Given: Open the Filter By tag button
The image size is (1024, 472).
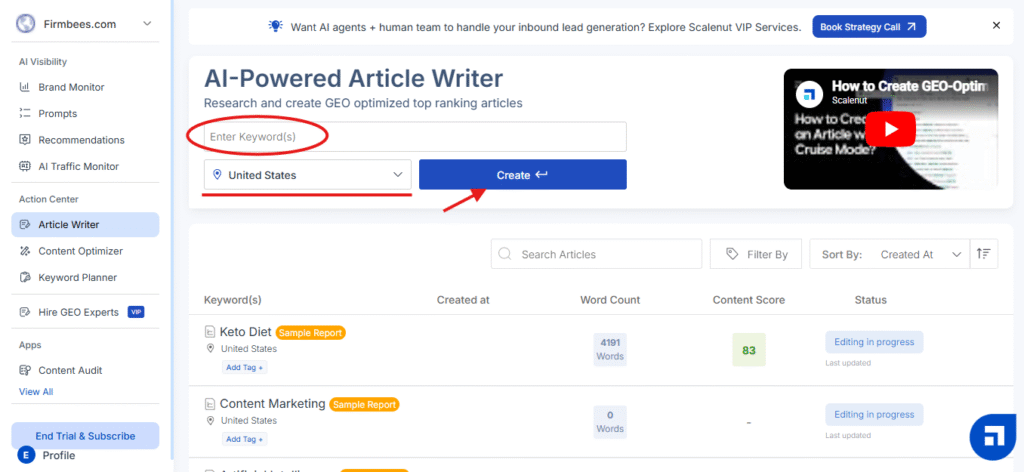Looking at the screenshot, I should pyautogui.click(x=756, y=254).
